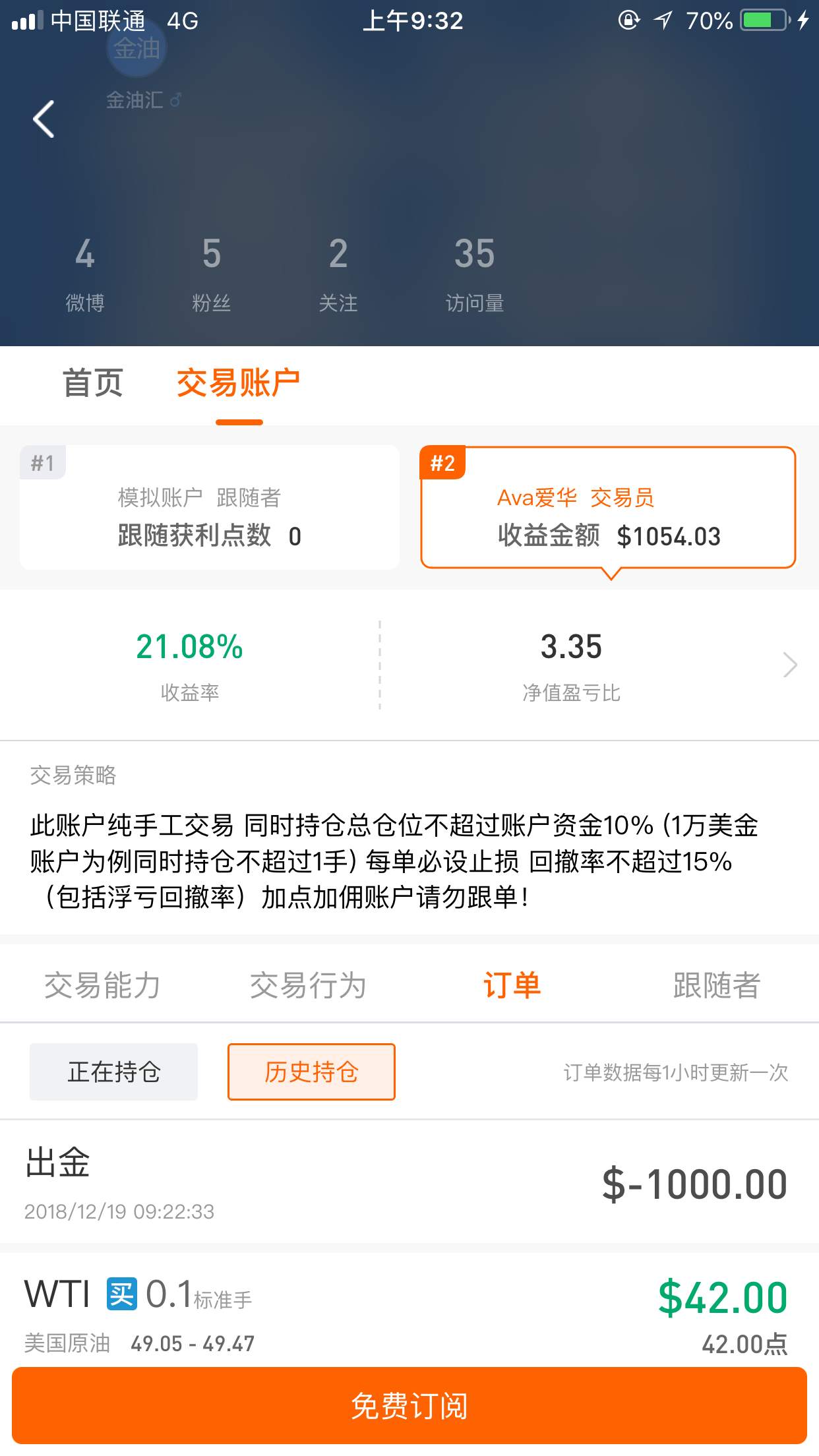This screenshot has width=819, height=1456.
Task: Select the 历史持仓 filter
Action: pos(311,1072)
